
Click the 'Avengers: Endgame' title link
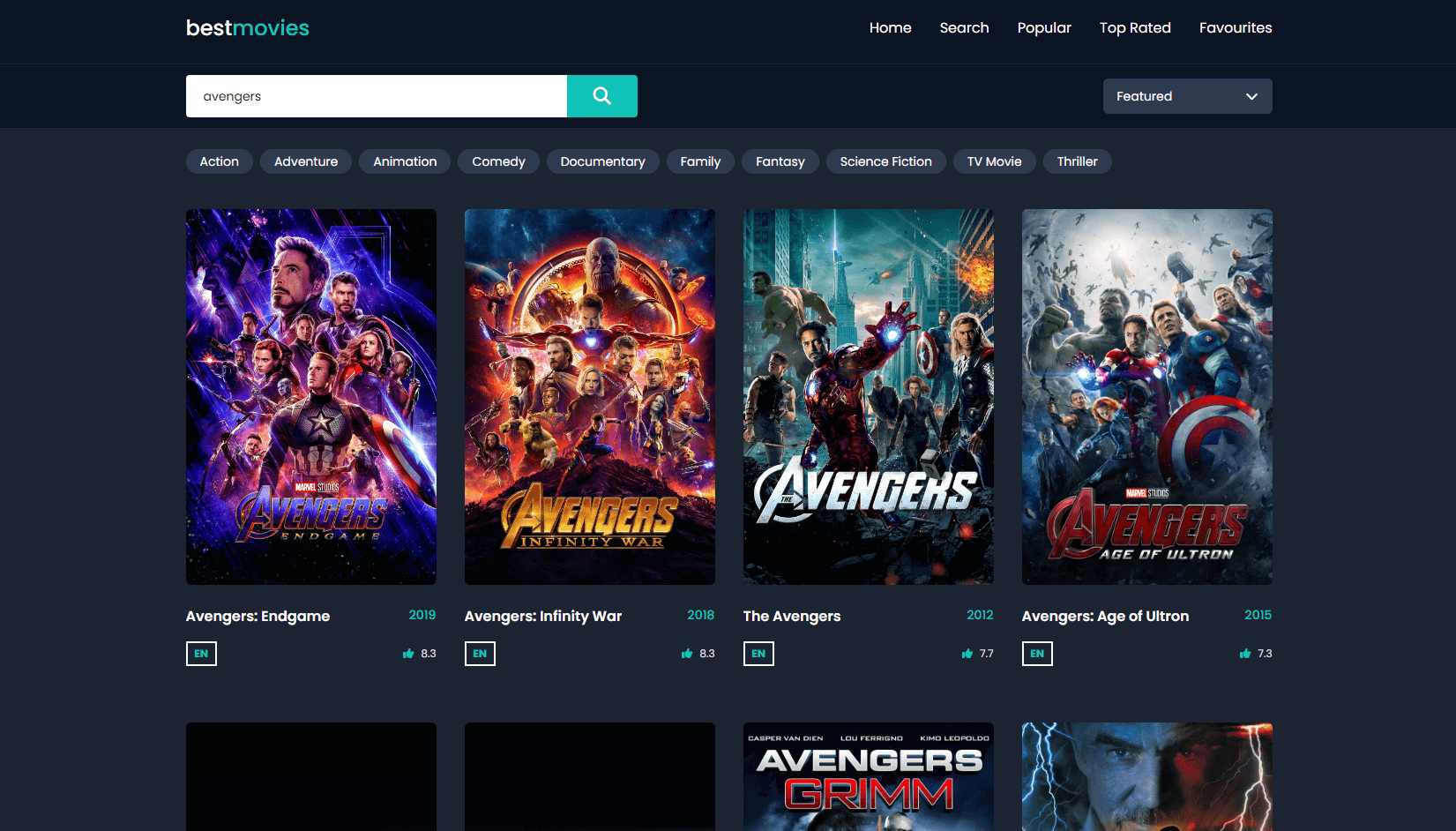[x=258, y=616]
